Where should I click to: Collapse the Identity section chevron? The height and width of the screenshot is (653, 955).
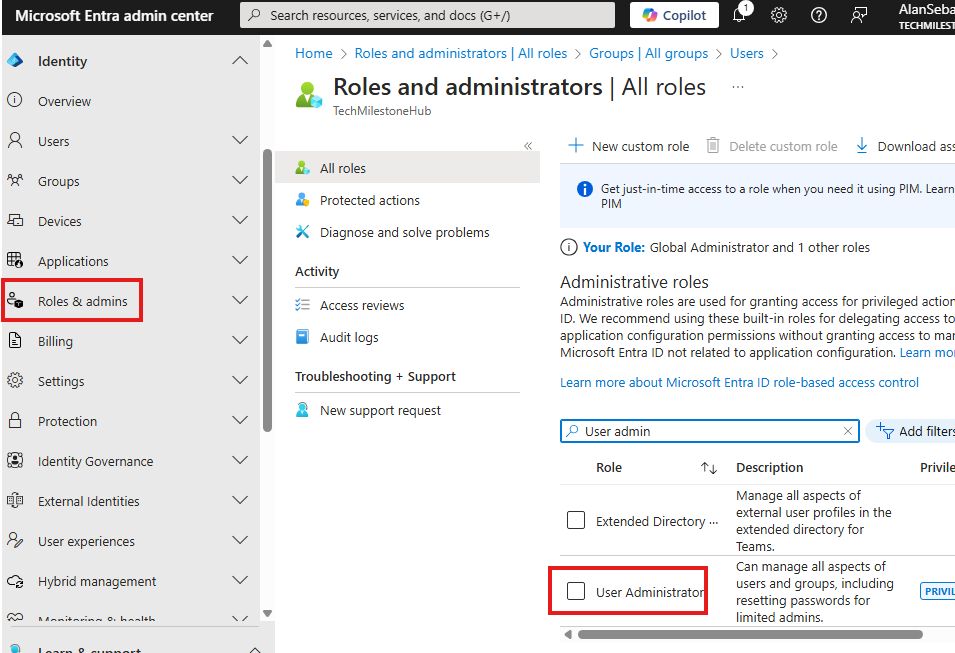241,60
